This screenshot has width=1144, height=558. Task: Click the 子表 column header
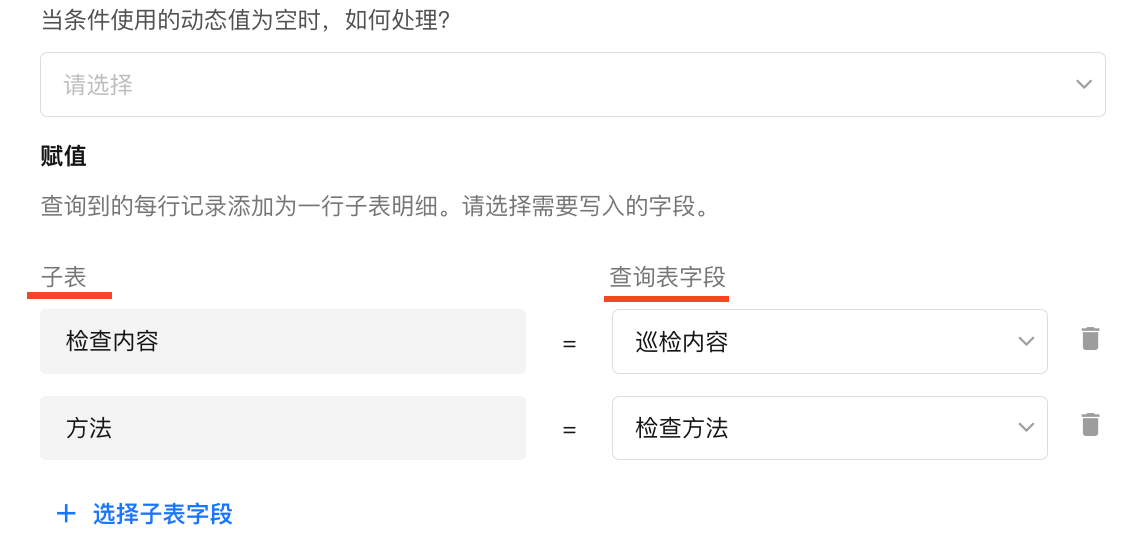[x=64, y=277]
